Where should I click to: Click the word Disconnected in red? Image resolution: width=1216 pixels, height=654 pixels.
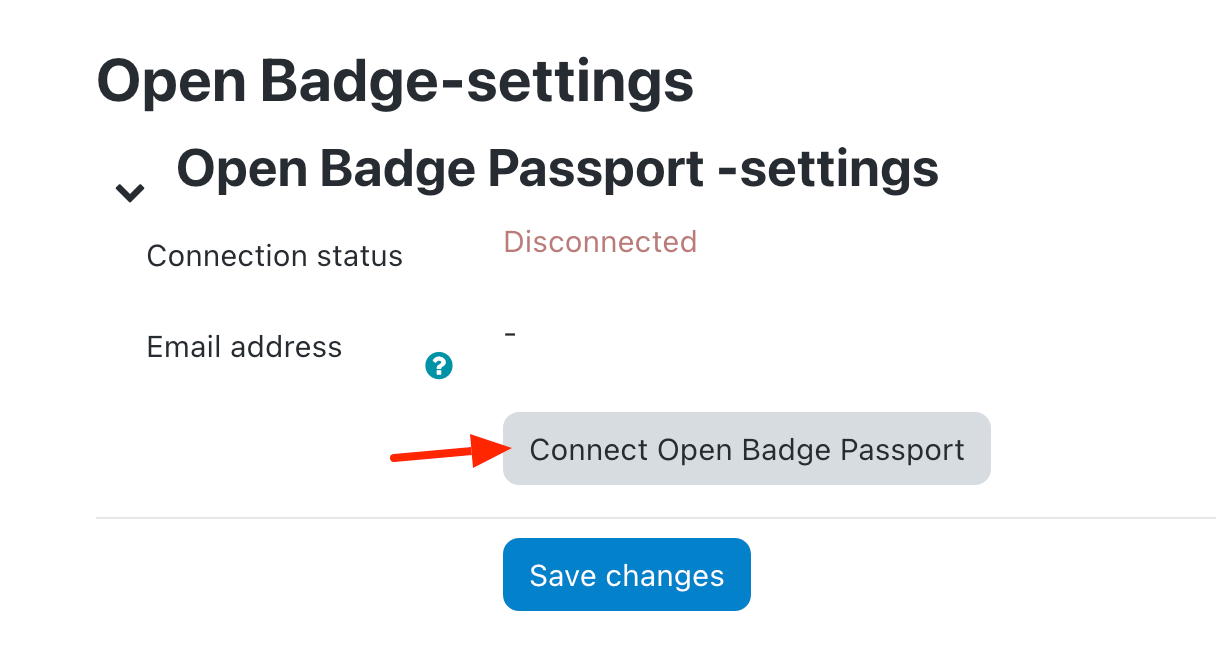click(600, 242)
